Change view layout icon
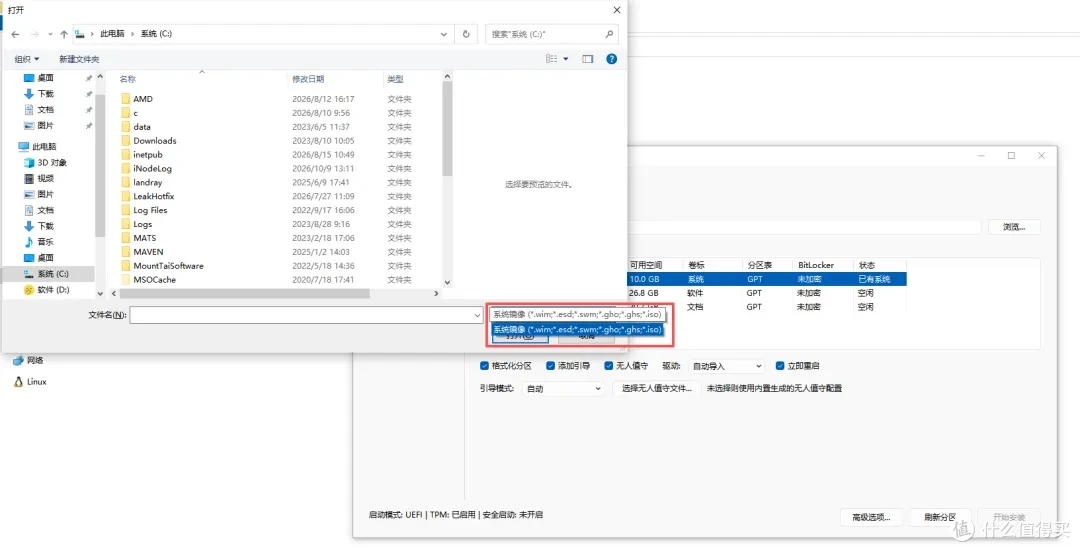 tap(552, 59)
